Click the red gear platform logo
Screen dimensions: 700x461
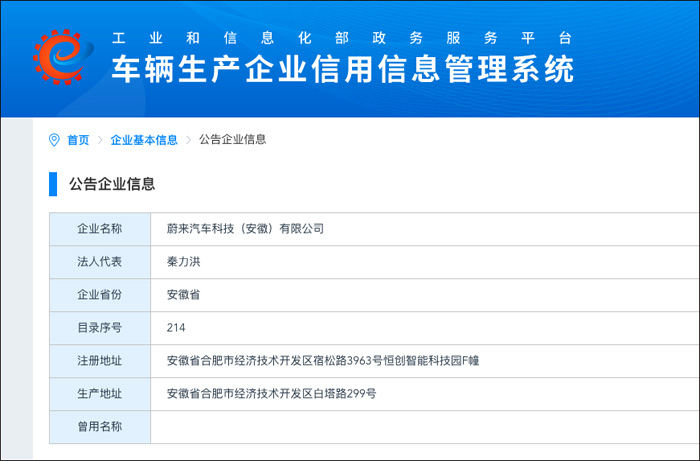tap(63, 57)
